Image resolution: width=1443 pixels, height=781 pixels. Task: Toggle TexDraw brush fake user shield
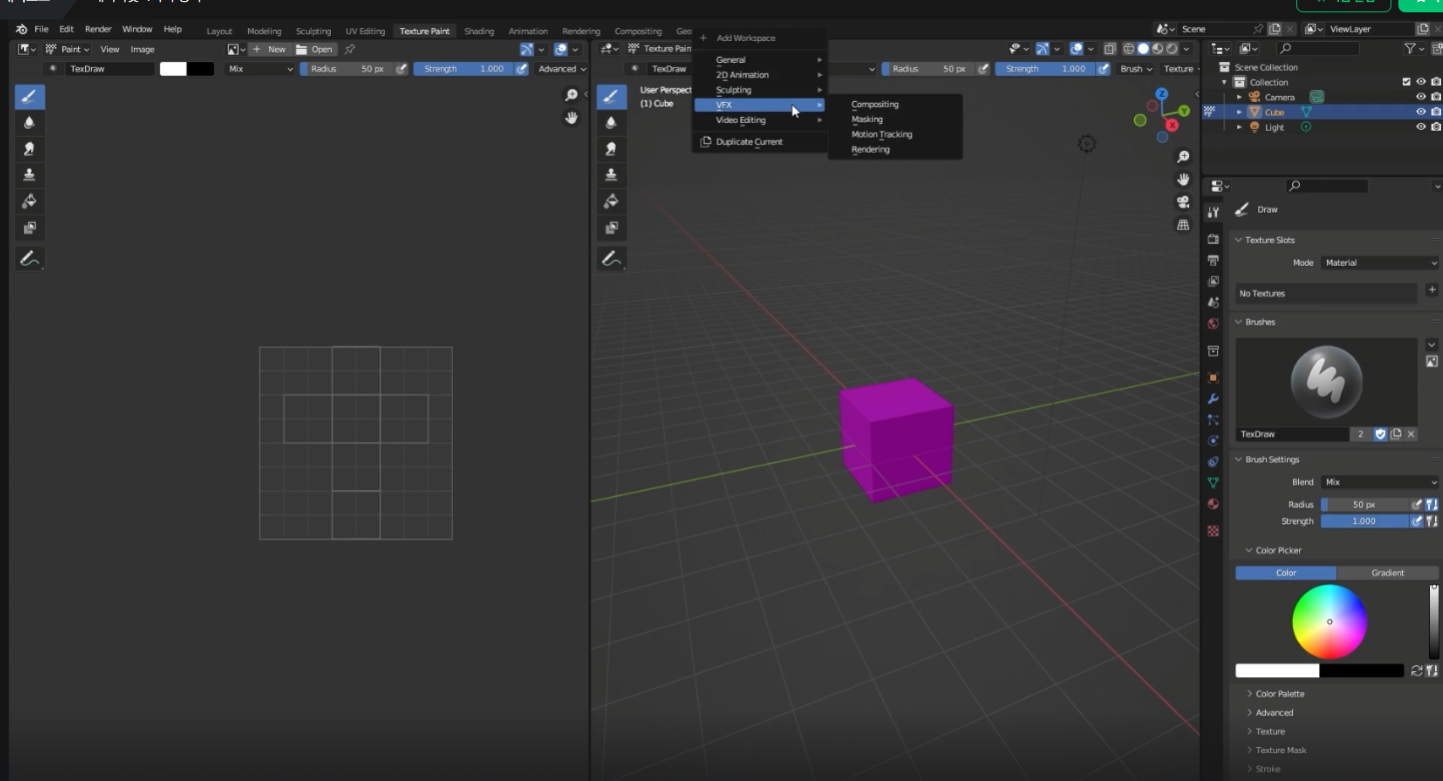point(1381,434)
